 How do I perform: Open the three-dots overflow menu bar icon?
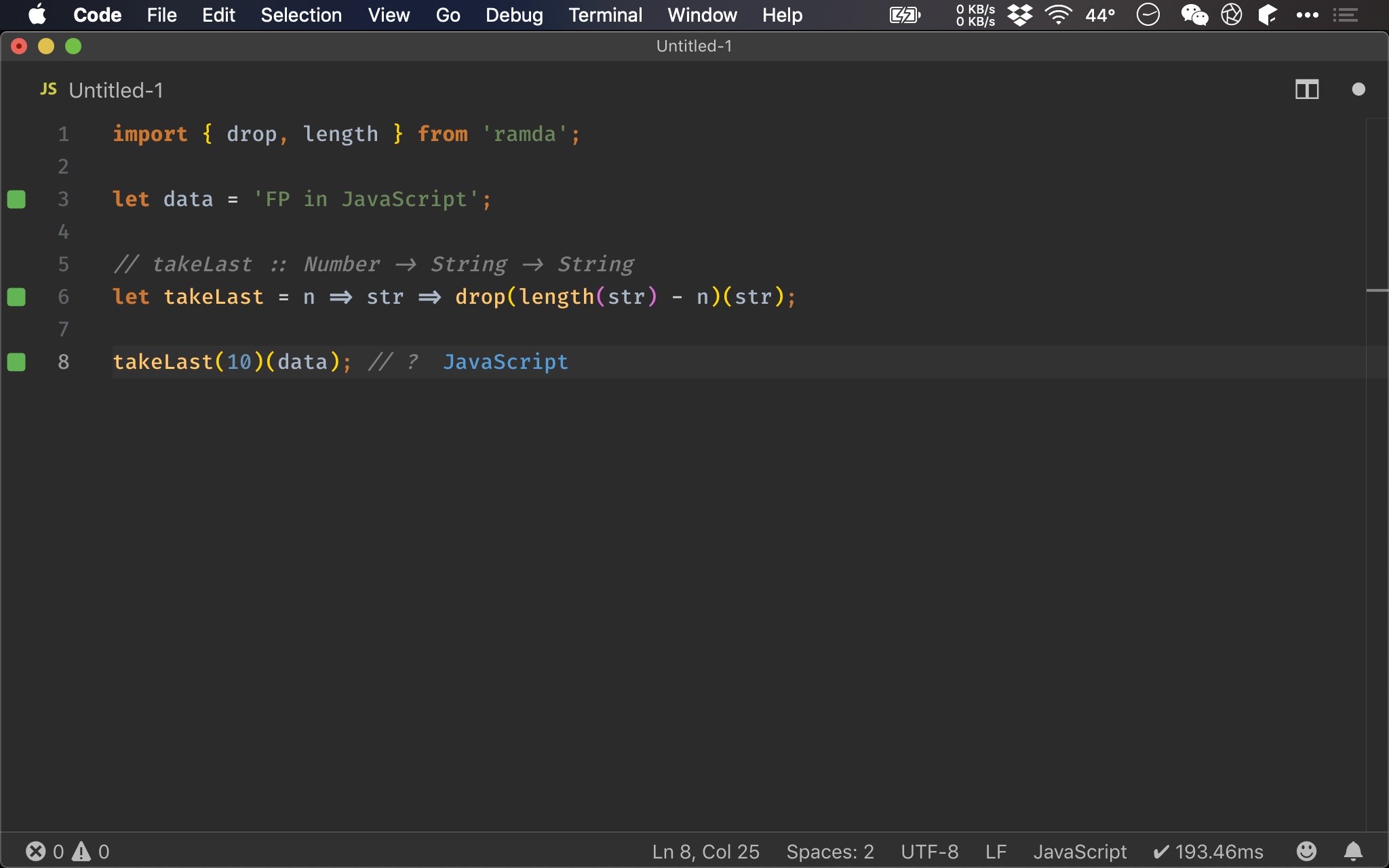(x=1307, y=15)
